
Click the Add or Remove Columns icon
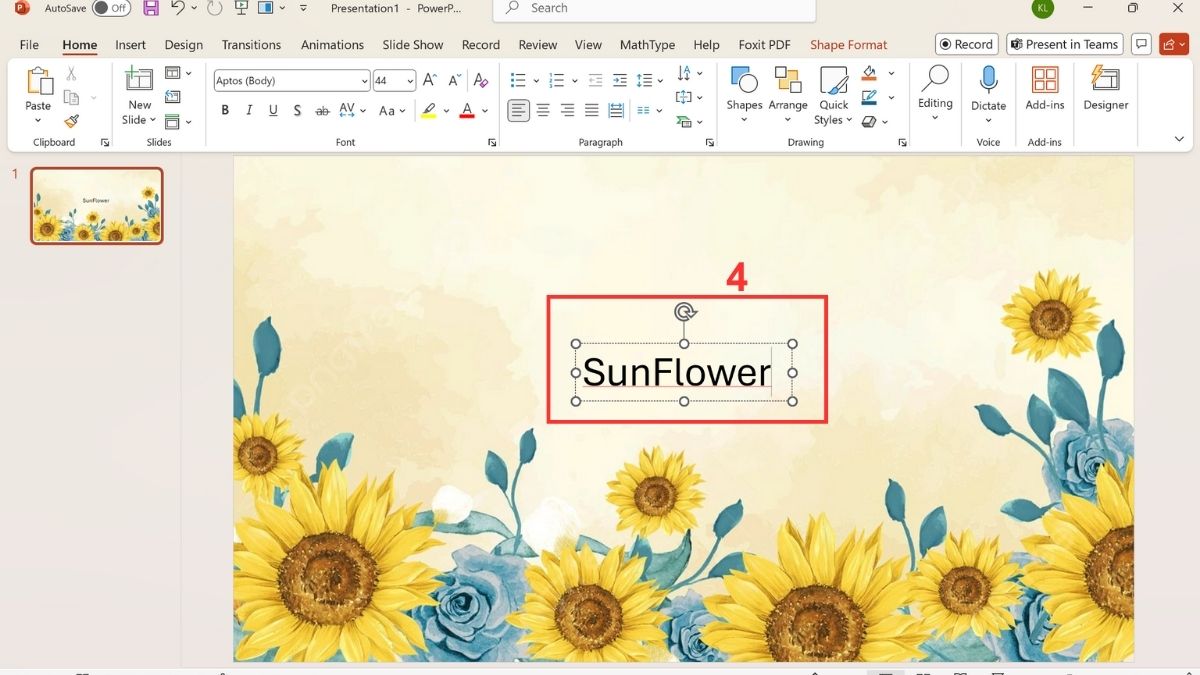point(643,111)
